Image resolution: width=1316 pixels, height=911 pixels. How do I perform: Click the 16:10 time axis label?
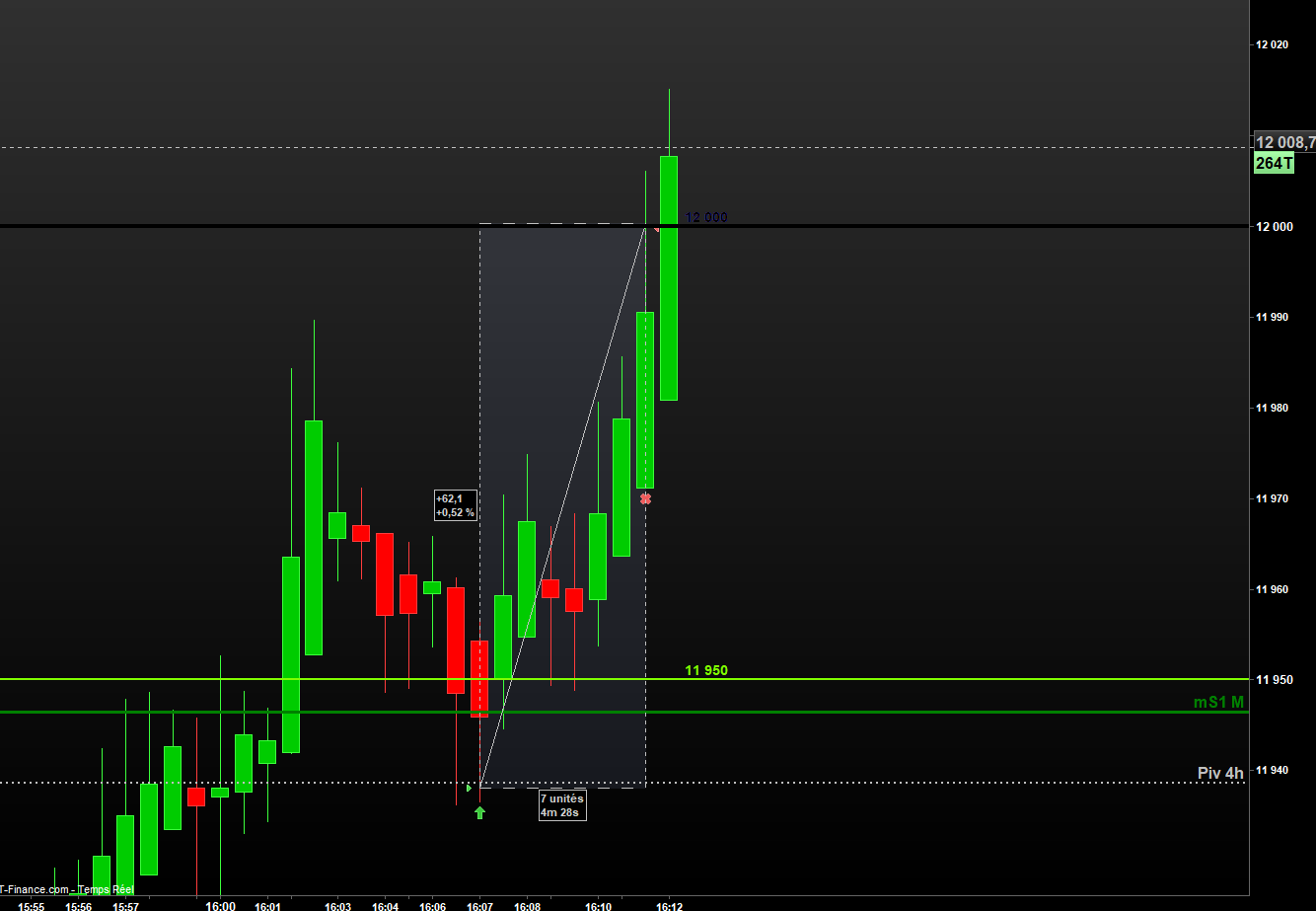(x=599, y=906)
